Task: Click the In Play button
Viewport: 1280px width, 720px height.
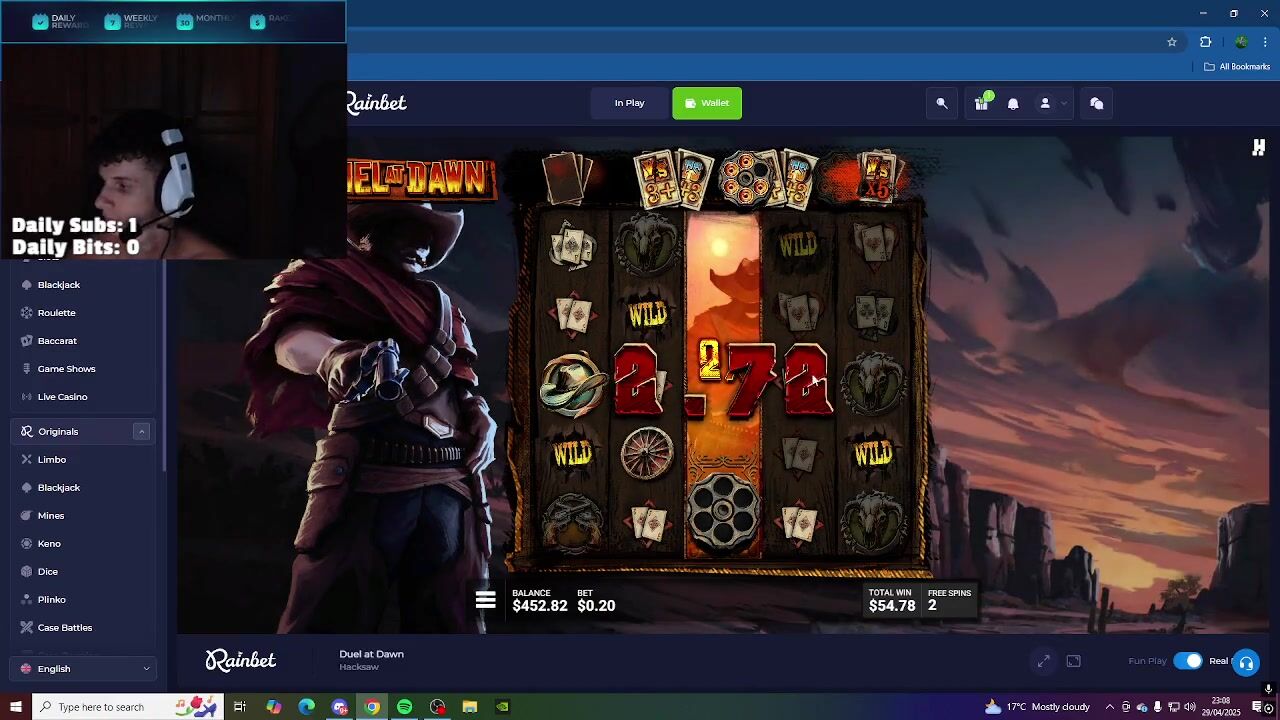Action: (x=629, y=103)
